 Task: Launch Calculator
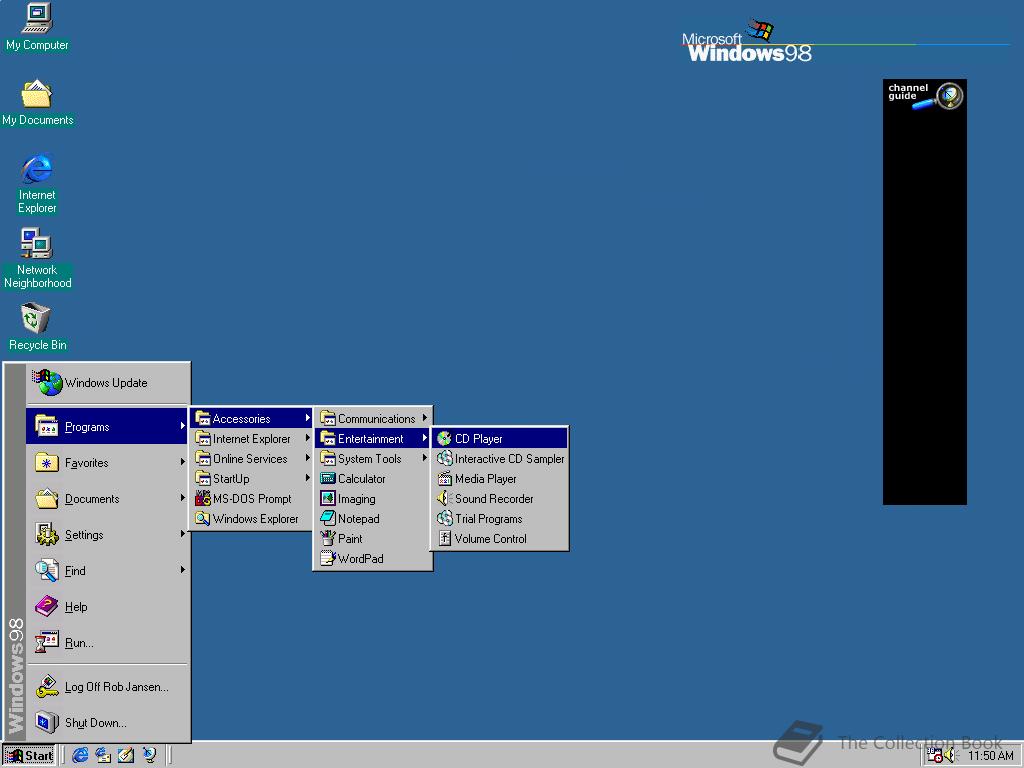373,479
